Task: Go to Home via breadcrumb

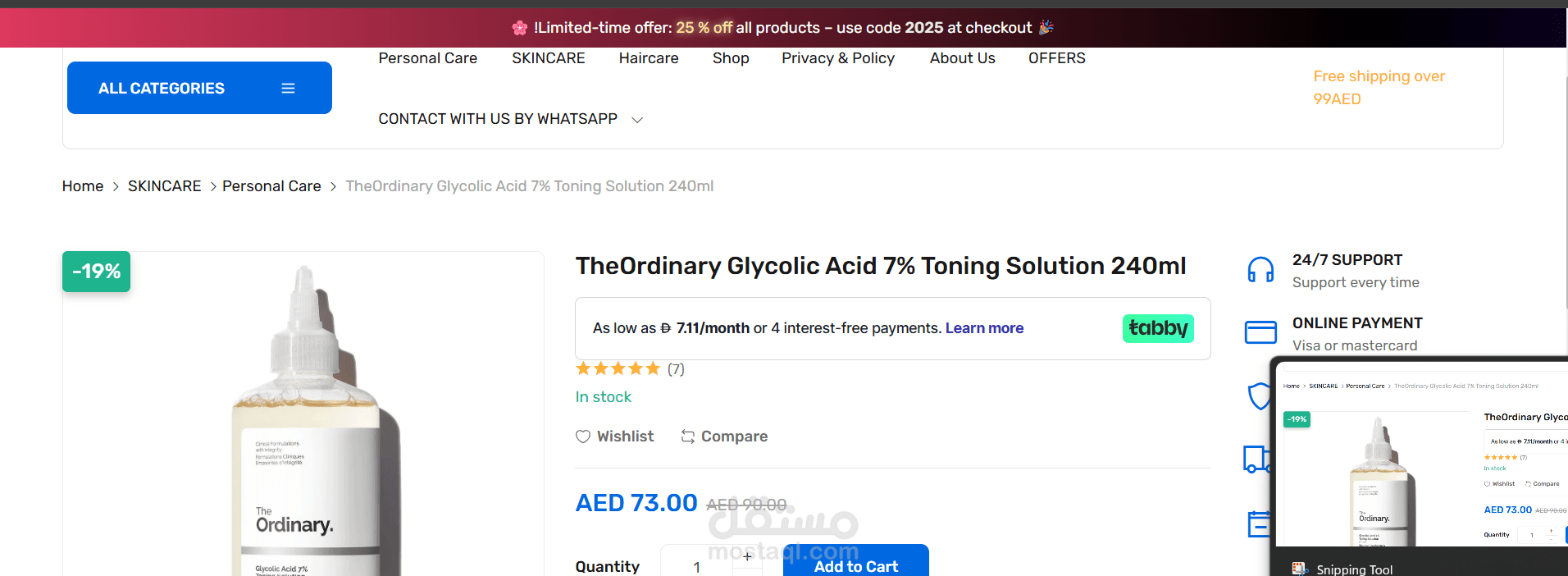Action: [x=83, y=186]
